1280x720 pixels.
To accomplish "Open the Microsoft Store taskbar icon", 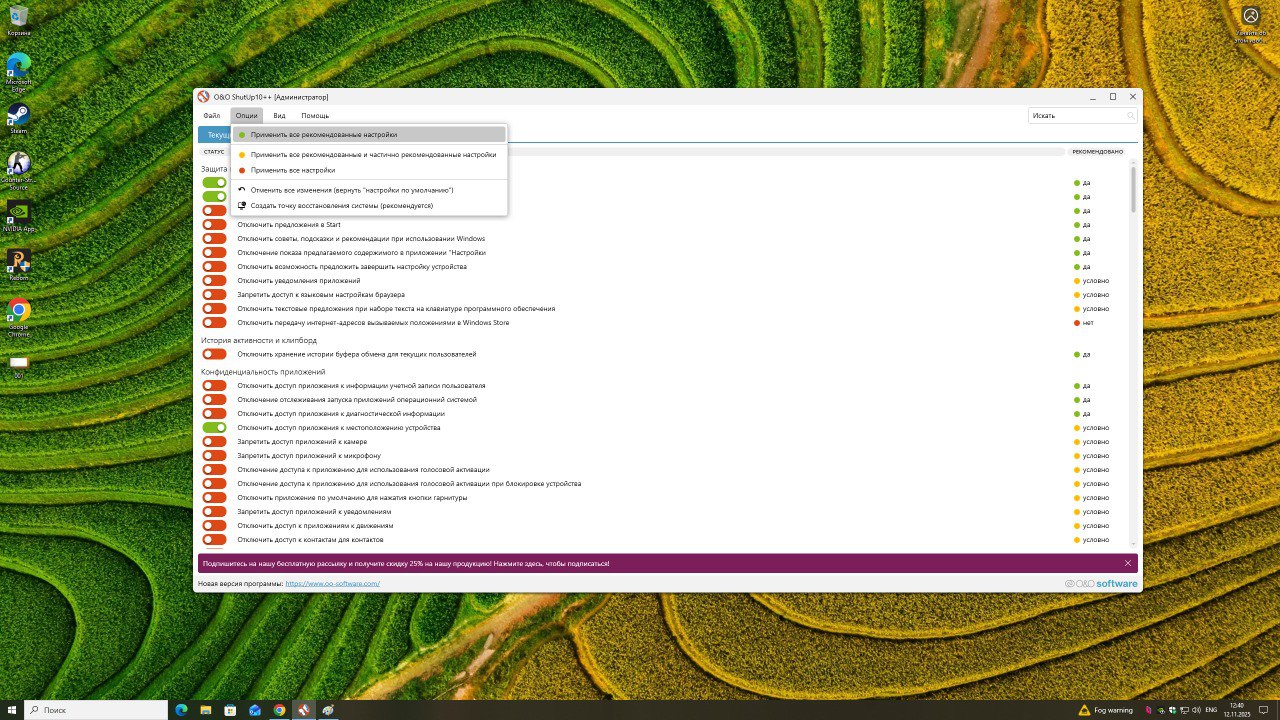I will pyautogui.click(x=230, y=710).
